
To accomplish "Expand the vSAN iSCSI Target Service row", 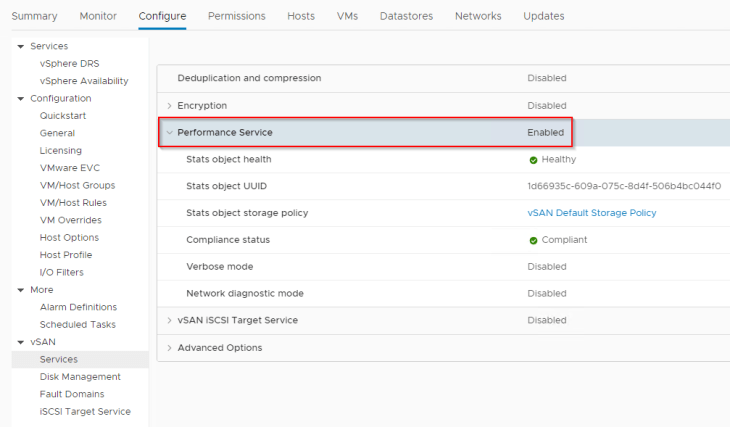I will (170, 320).
